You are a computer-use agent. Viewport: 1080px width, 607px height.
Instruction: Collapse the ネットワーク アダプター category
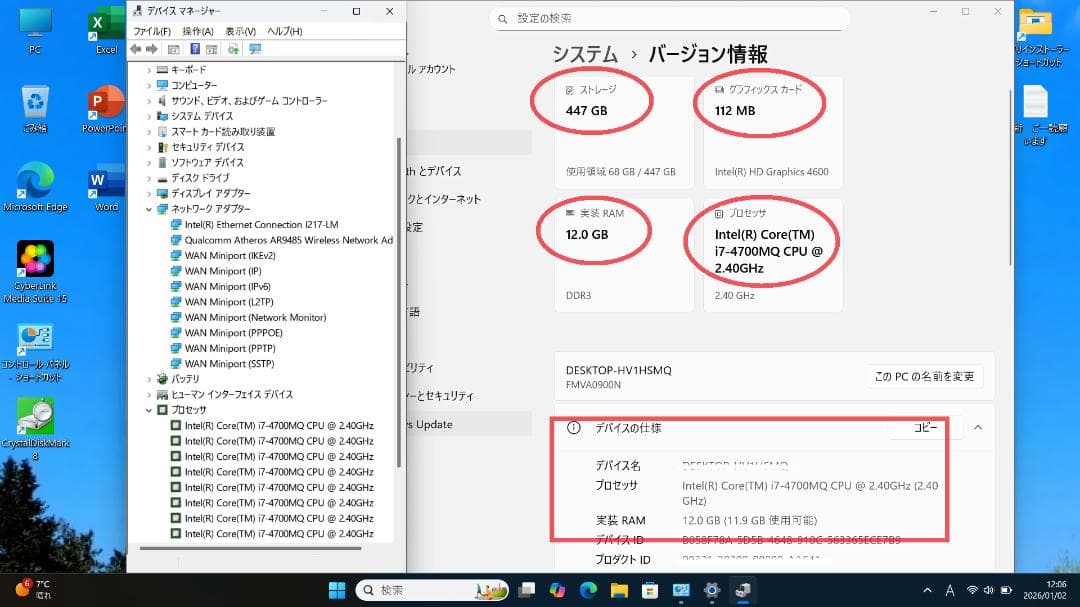150,209
